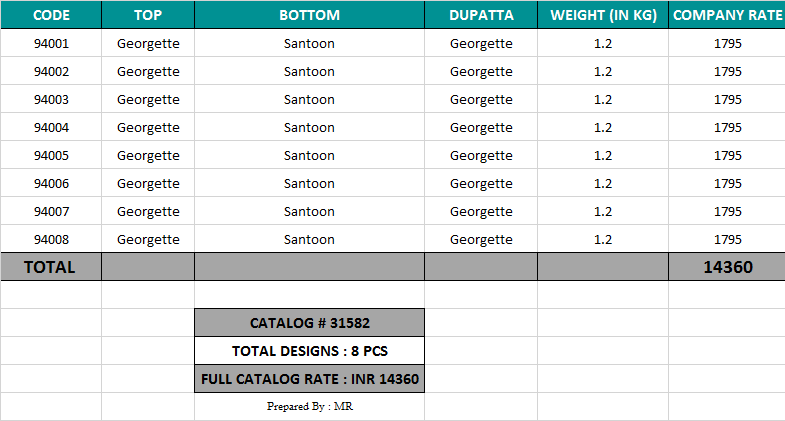785x421 pixels.
Task: Click the Prepared By : MR text
Action: [x=309, y=407]
